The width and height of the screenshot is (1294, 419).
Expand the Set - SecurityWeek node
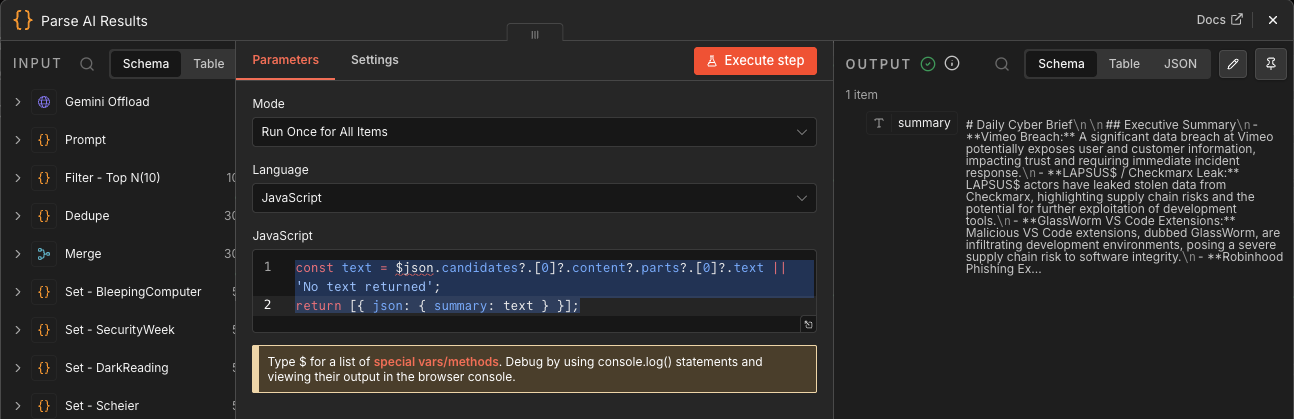(x=17, y=330)
